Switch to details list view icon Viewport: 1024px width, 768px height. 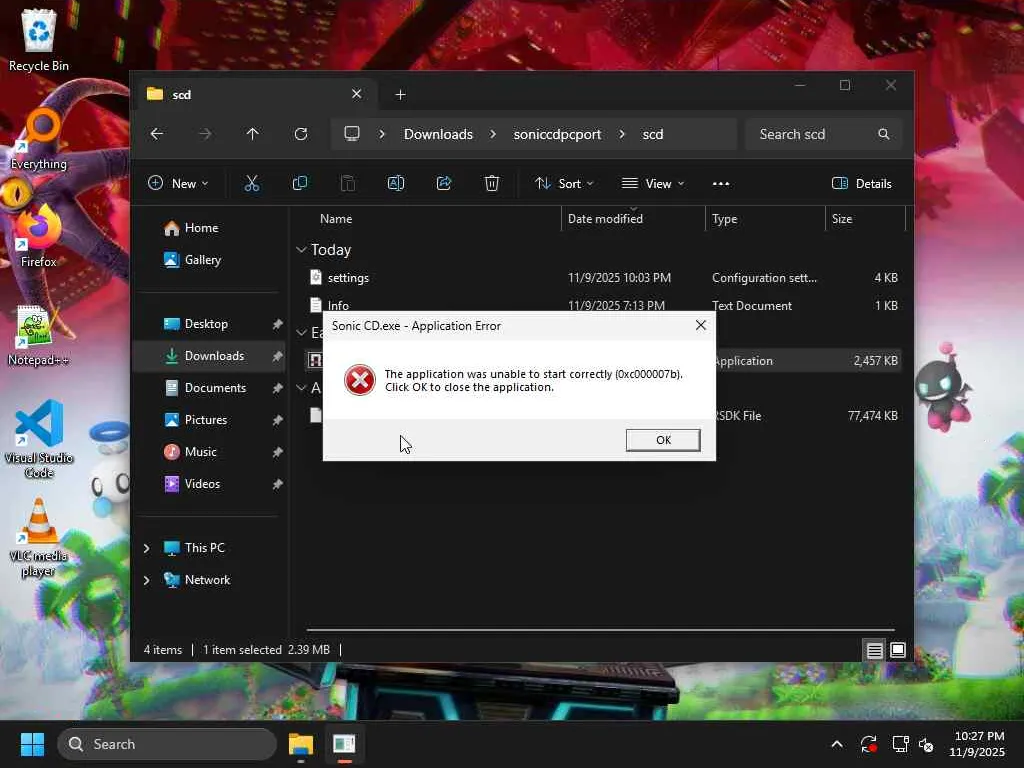pyautogui.click(x=874, y=650)
